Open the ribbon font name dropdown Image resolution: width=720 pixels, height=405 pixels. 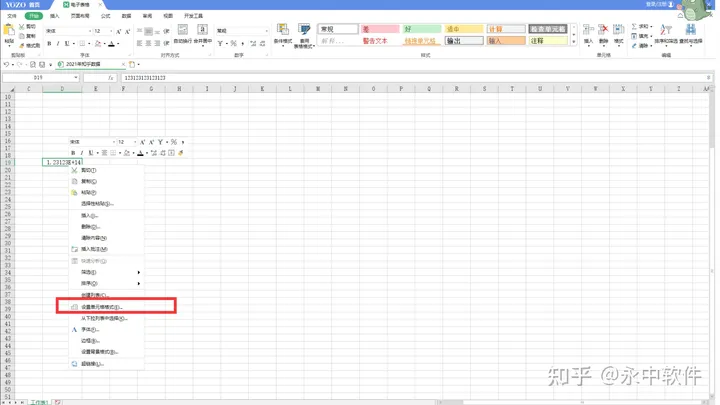point(89,31)
